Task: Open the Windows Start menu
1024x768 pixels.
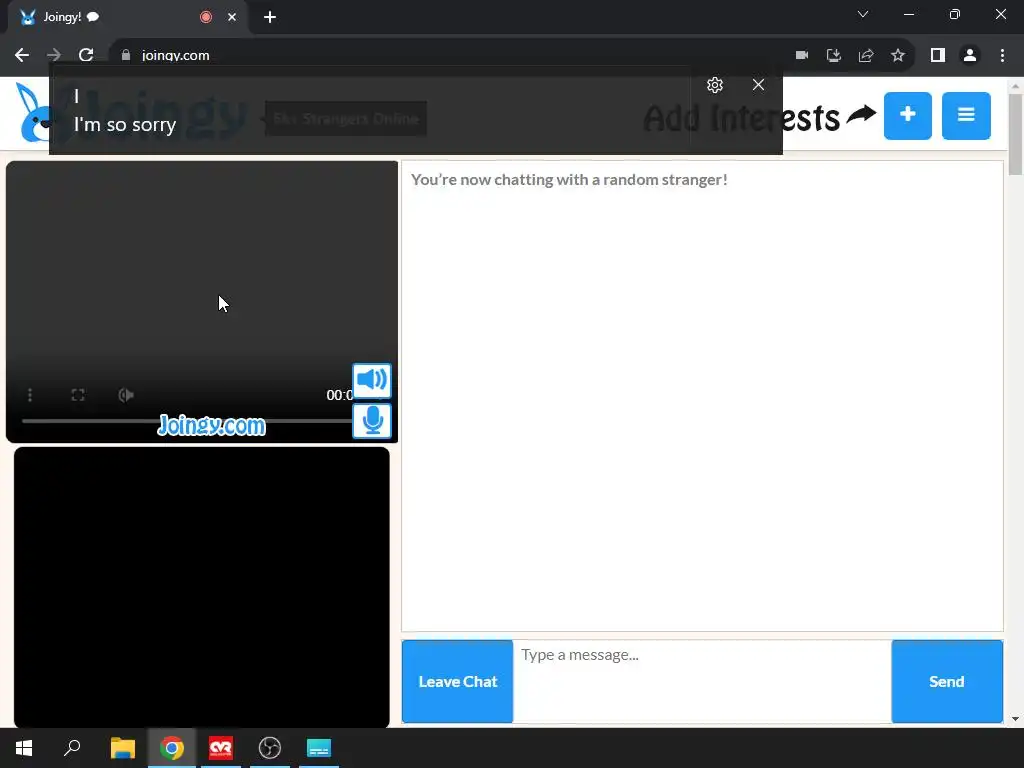Action: 24,748
